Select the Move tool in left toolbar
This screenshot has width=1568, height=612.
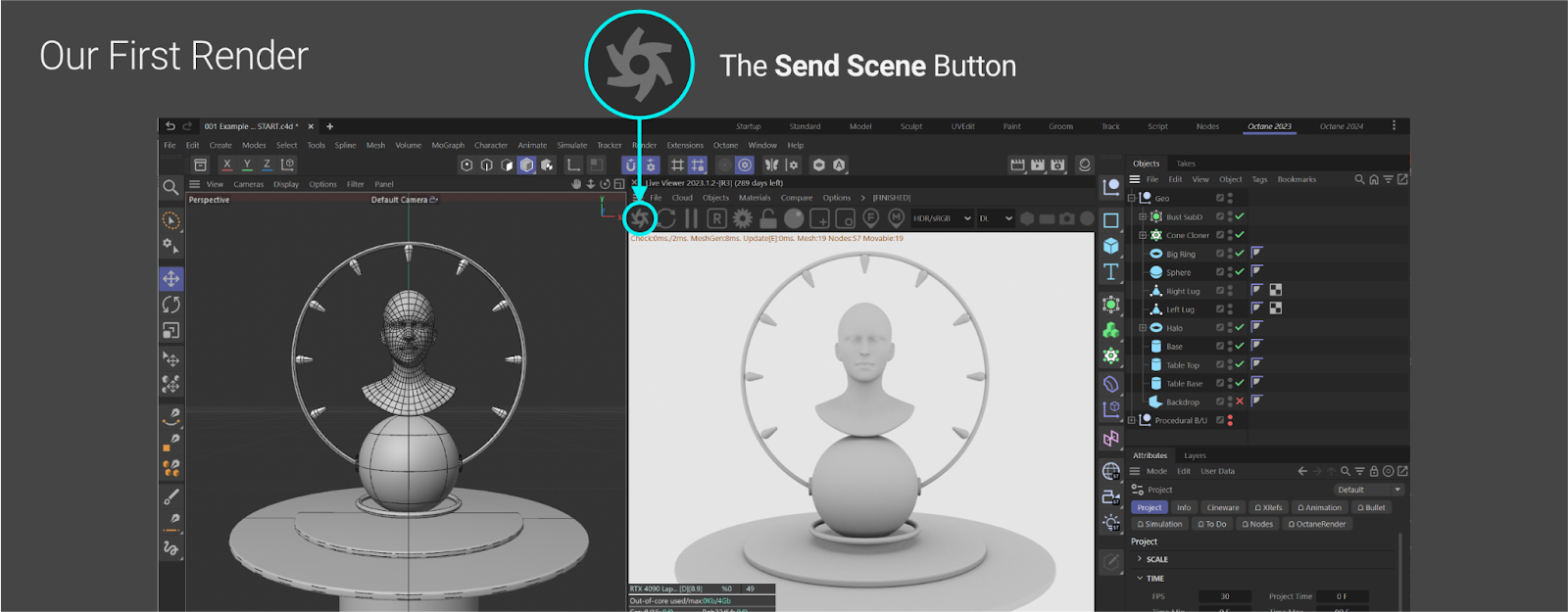[x=171, y=279]
